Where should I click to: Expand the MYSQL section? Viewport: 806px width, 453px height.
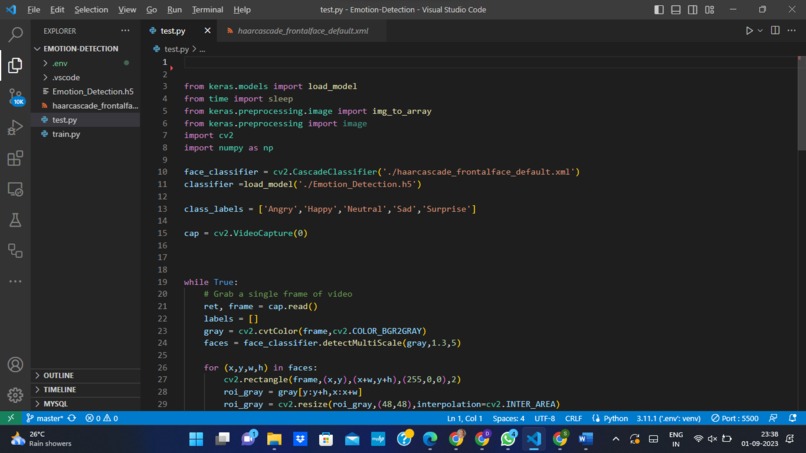[55, 404]
